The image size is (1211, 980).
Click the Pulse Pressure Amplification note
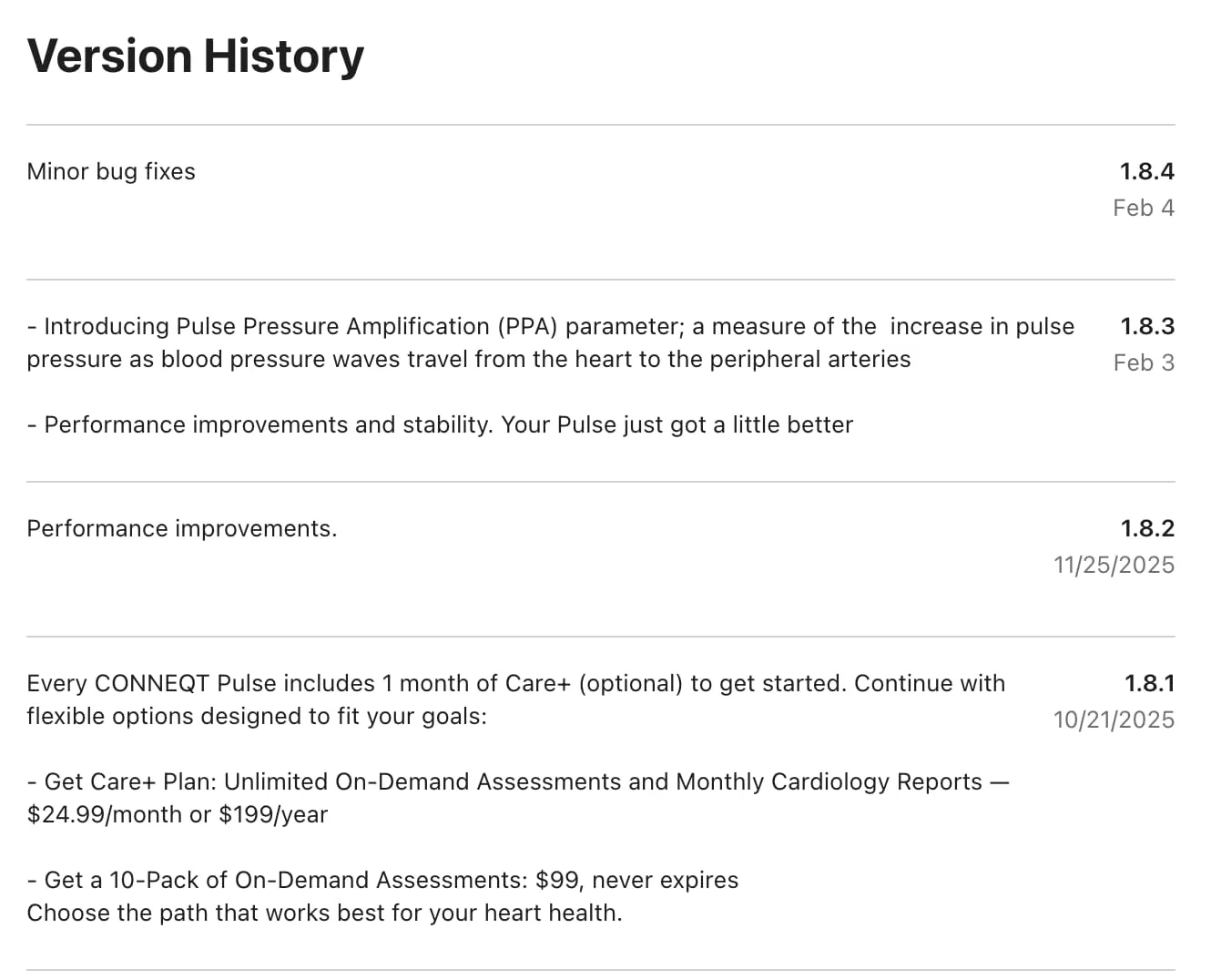coord(551,342)
